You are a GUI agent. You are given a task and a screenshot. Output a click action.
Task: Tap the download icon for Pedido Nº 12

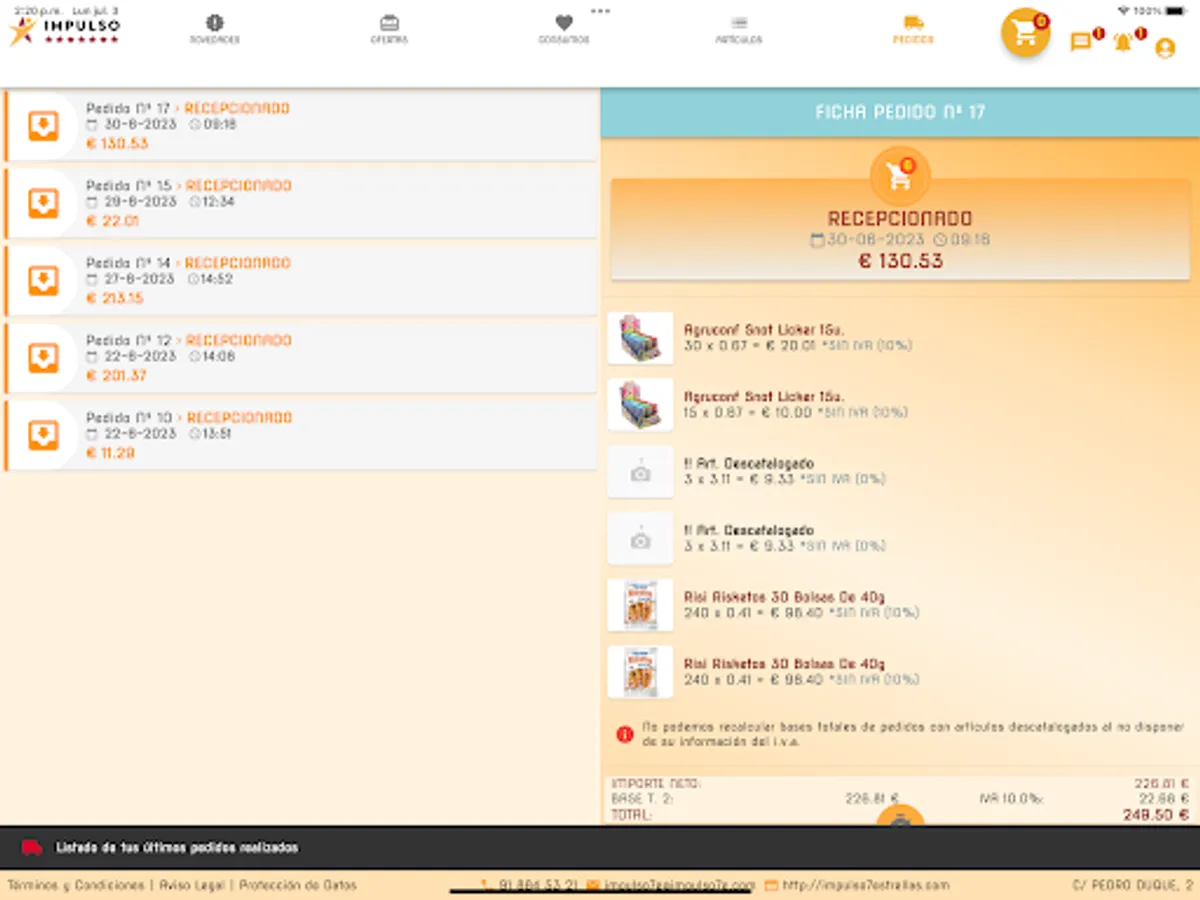(43, 358)
